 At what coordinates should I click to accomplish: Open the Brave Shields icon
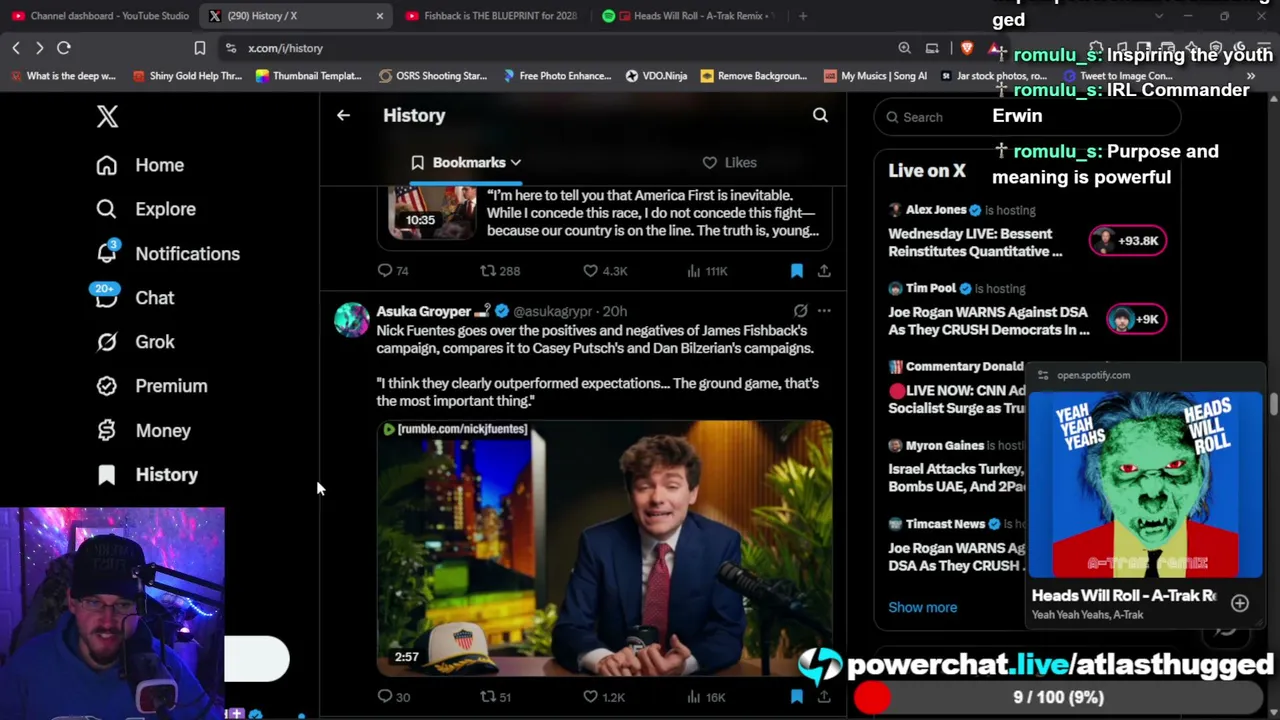click(966, 48)
